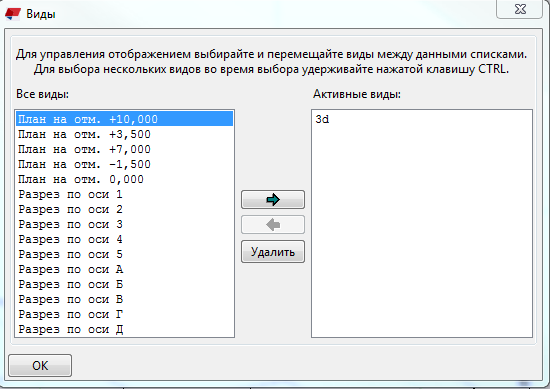The width and height of the screenshot is (550, 389).
Task: Choose 'Разрез по оси 4' in the list
Action: (125, 240)
